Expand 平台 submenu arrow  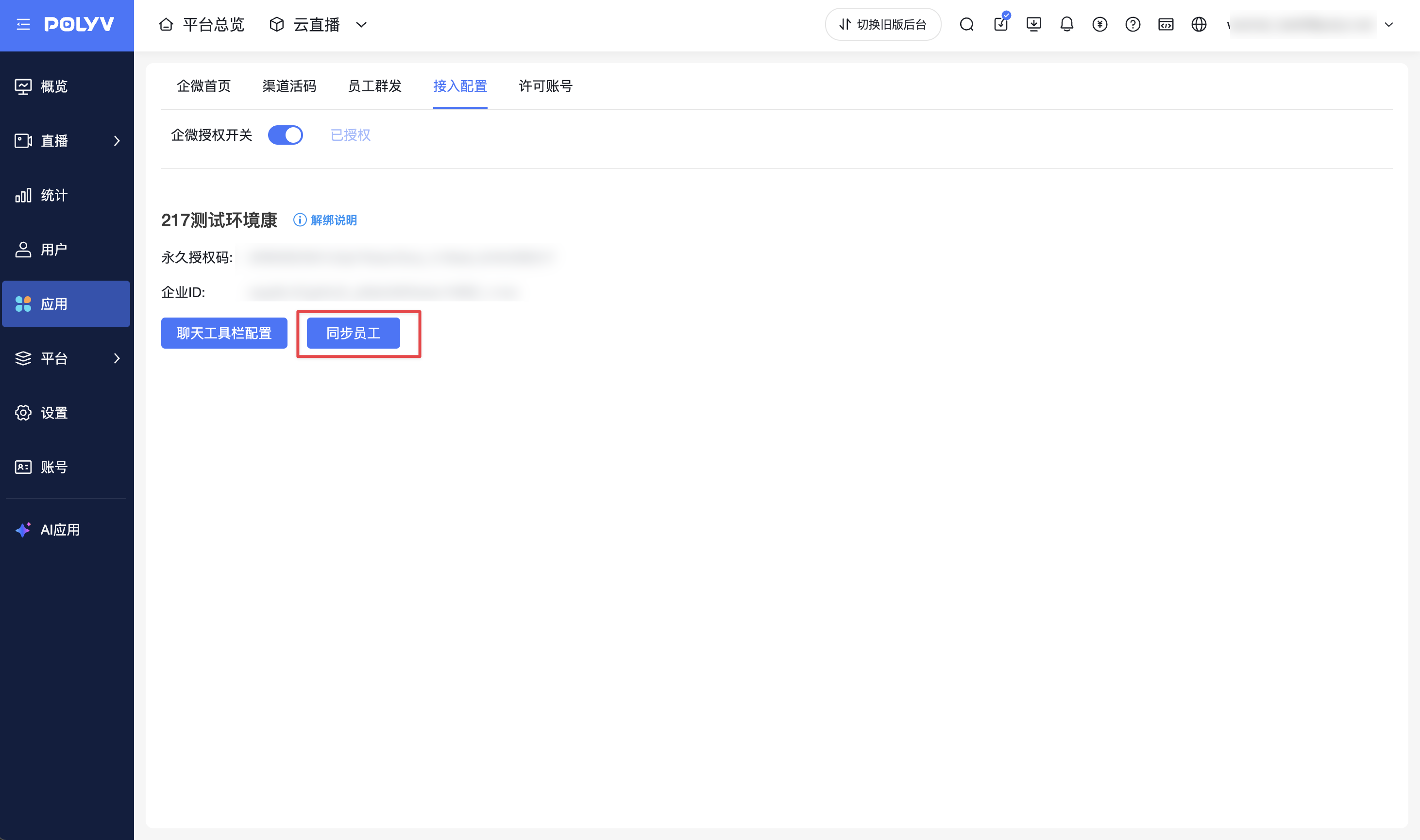[117, 358]
